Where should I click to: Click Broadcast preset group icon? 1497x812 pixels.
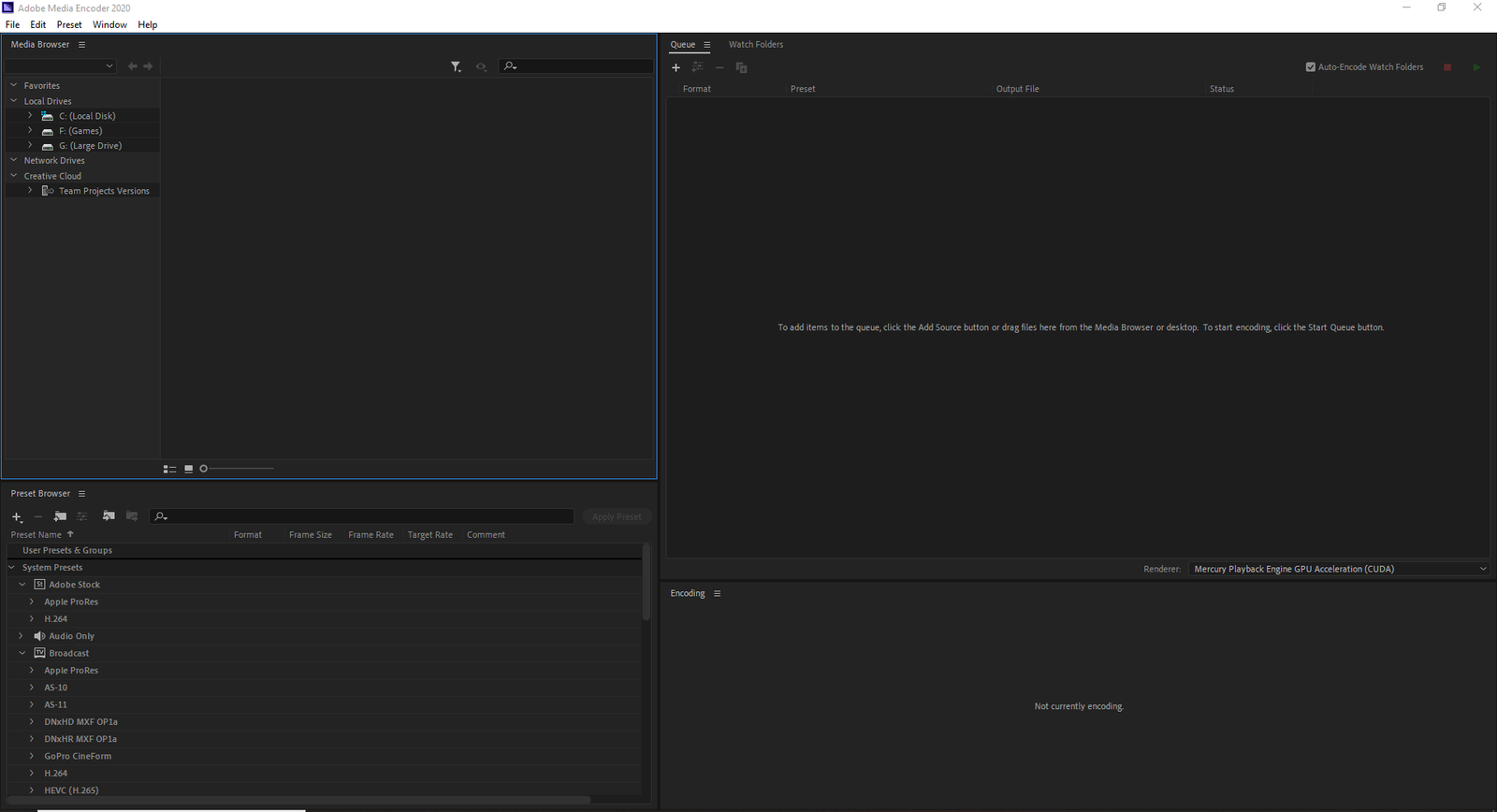pos(39,653)
